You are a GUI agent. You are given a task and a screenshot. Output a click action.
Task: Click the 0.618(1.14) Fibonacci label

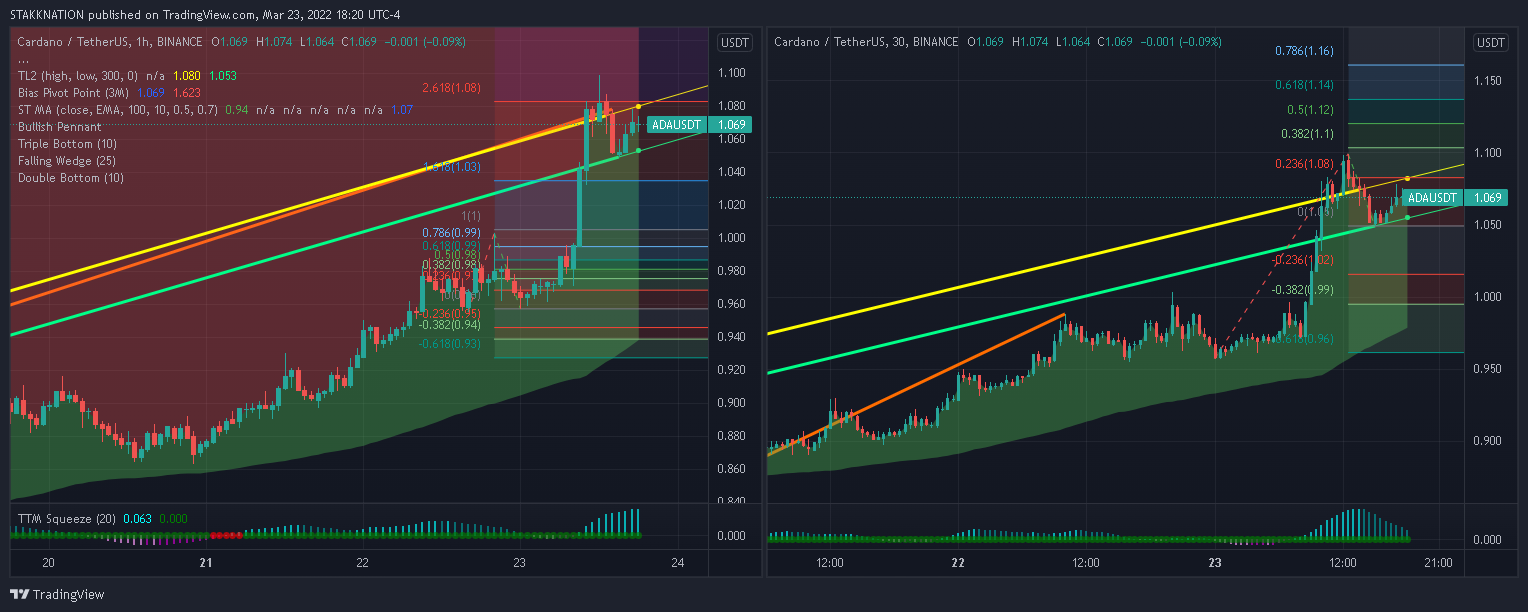pos(1304,85)
